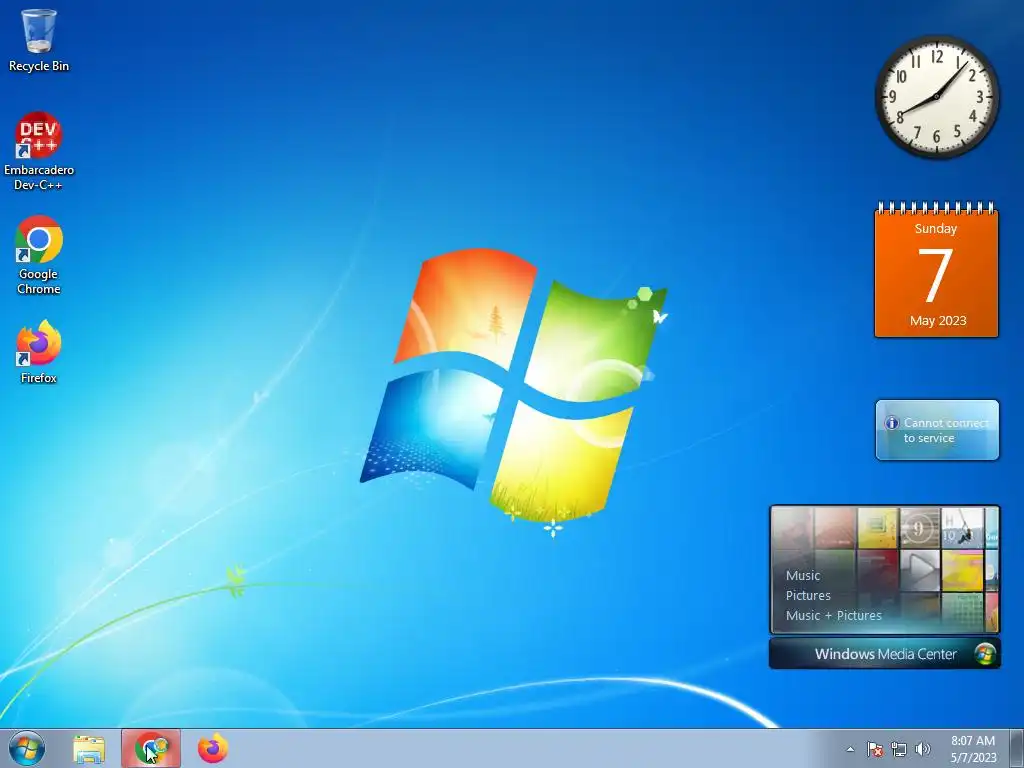Click the Windows Media Center title bar
The width and height of the screenshot is (1024, 768).
884,654
